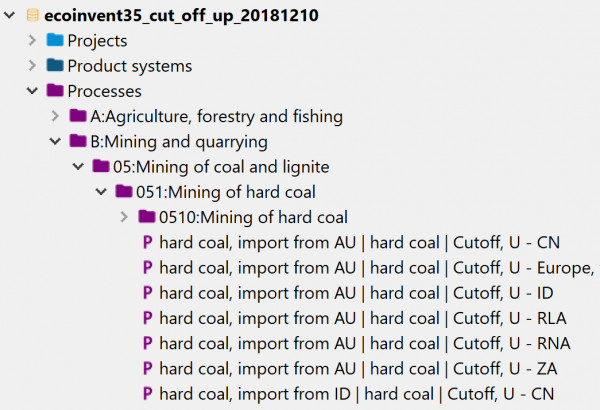This screenshot has width=600, height=410.
Task: Expand A:Agriculture, forestry and fishing category
Action: 55,116
